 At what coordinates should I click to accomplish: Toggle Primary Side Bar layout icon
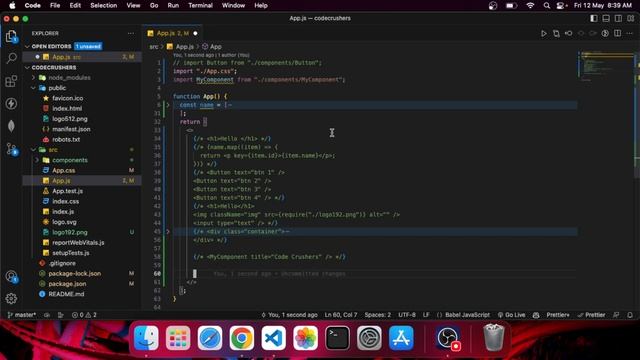[x=593, y=18]
